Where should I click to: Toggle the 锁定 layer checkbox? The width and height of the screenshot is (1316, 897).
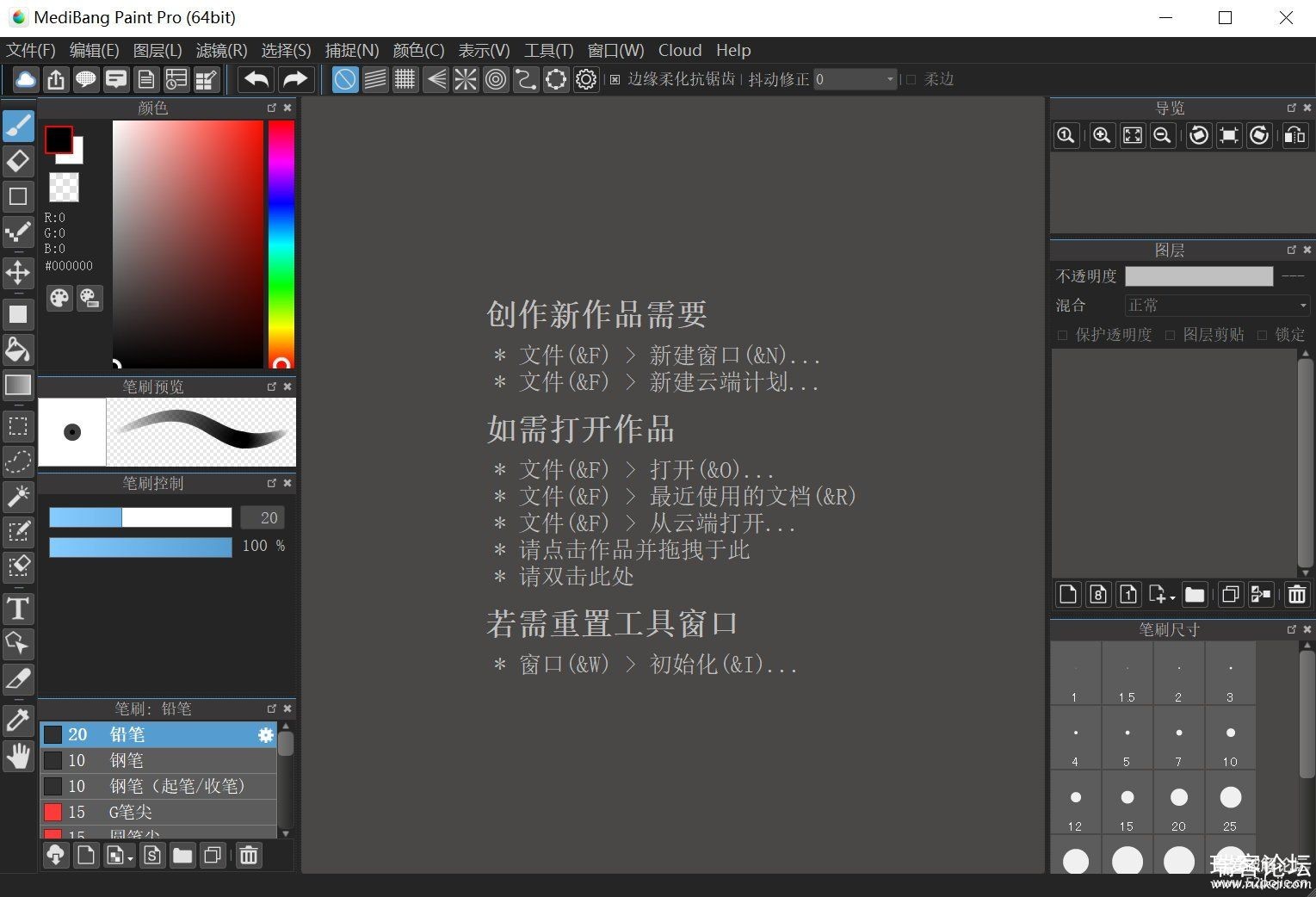1262,335
